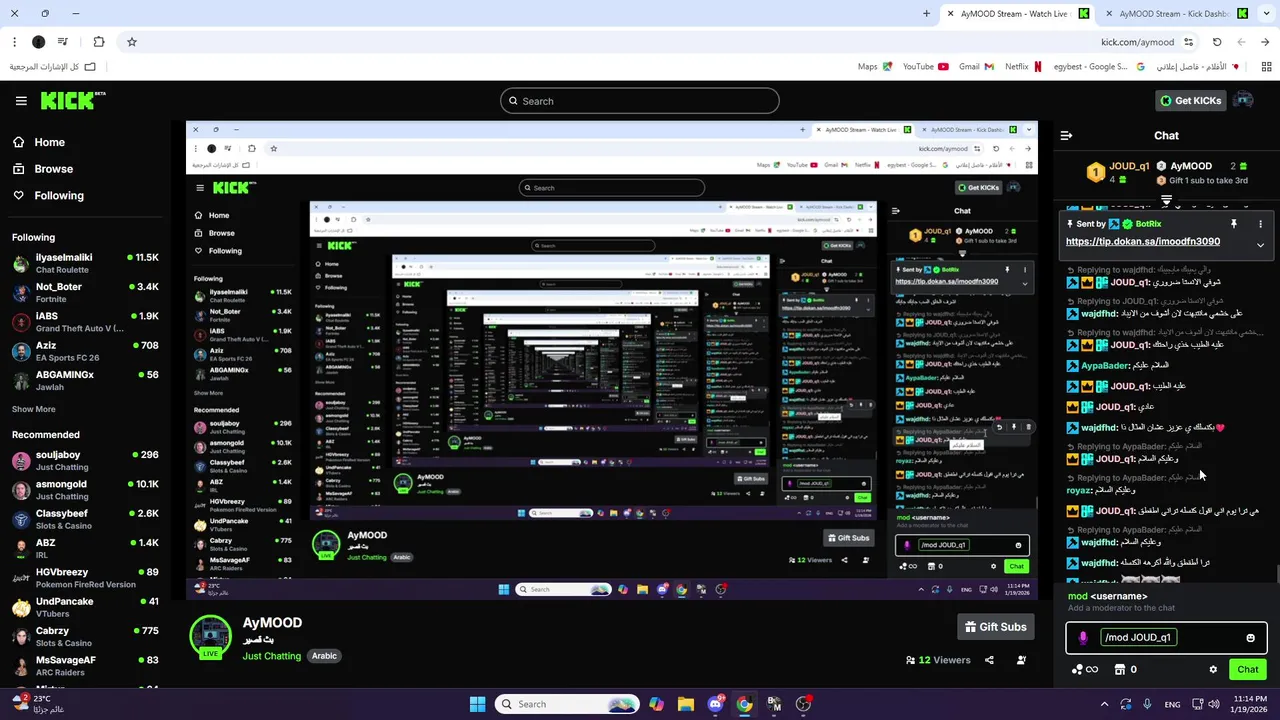
Task: Open asmongold recommended channel
Action: [x=85, y=490]
